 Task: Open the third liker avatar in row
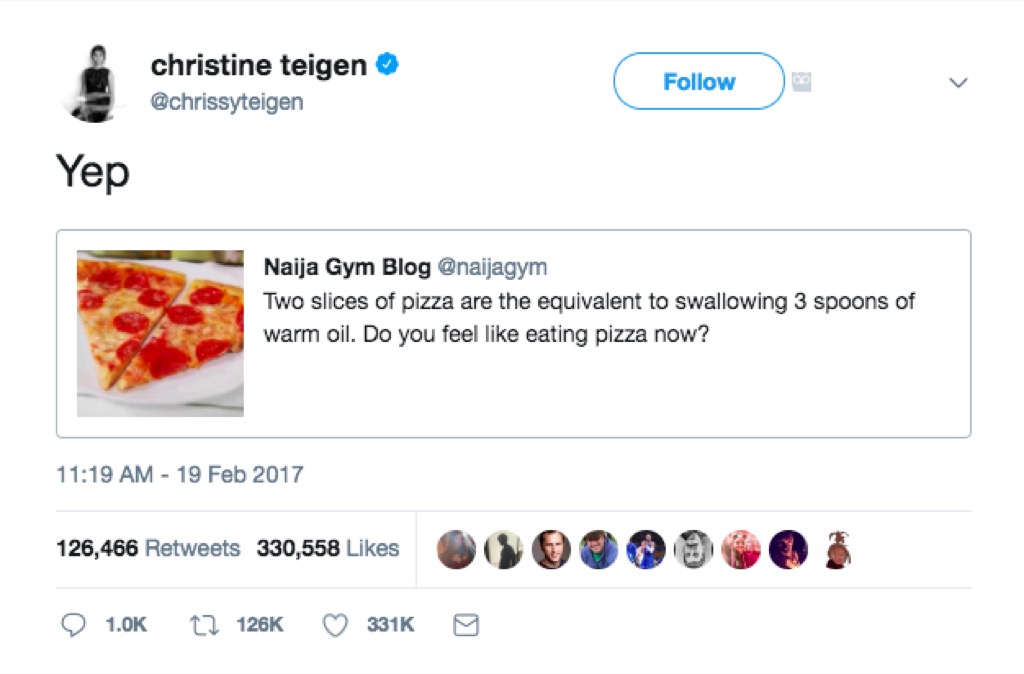click(x=551, y=549)
